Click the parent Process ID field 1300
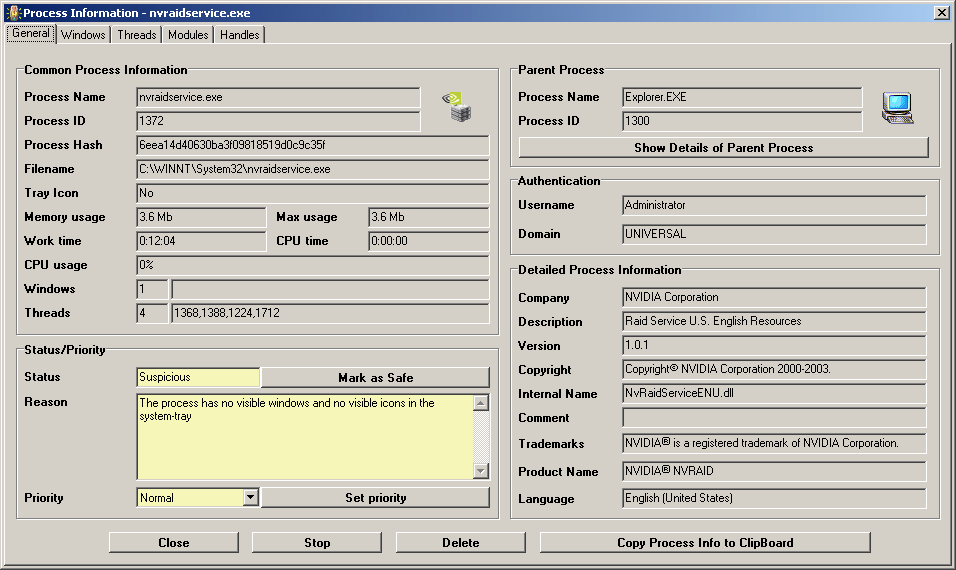The width and height of the screenshot is (956, 570). coord(742,121)
